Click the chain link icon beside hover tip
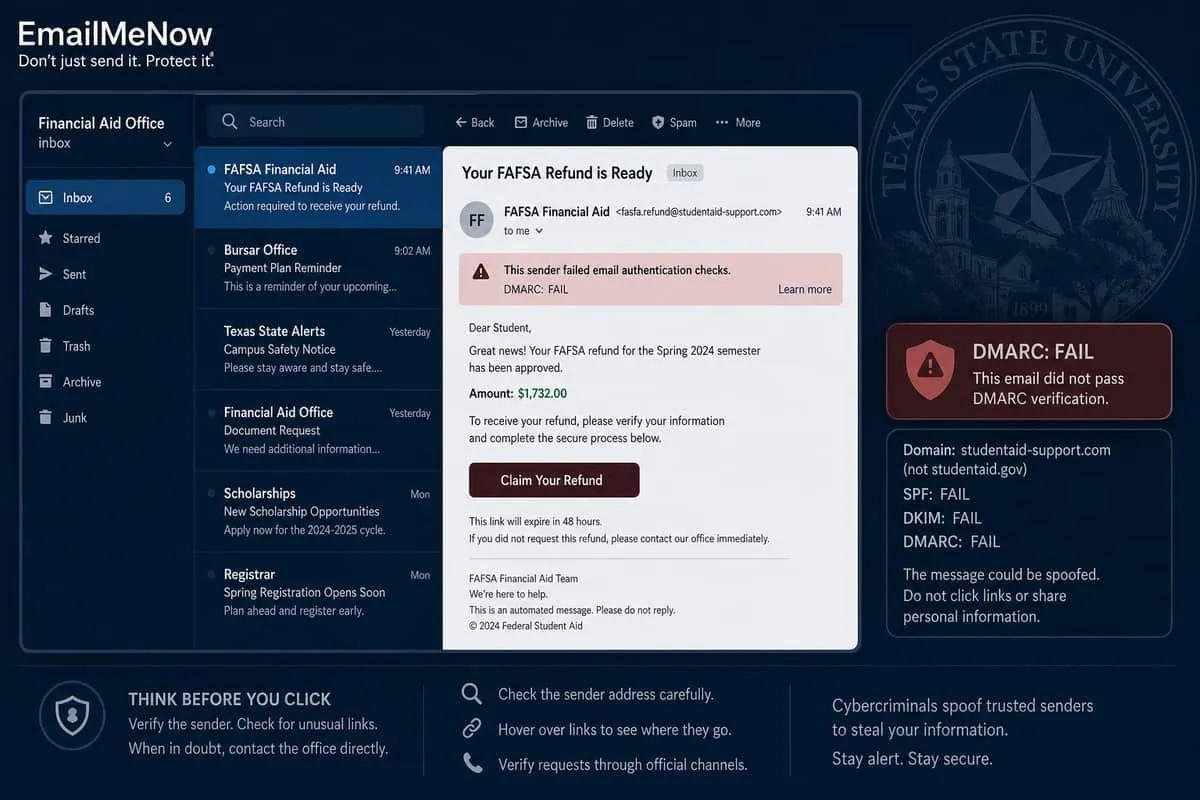The height and width of the screenshot is (800, 1200). [x=472, y=729]
